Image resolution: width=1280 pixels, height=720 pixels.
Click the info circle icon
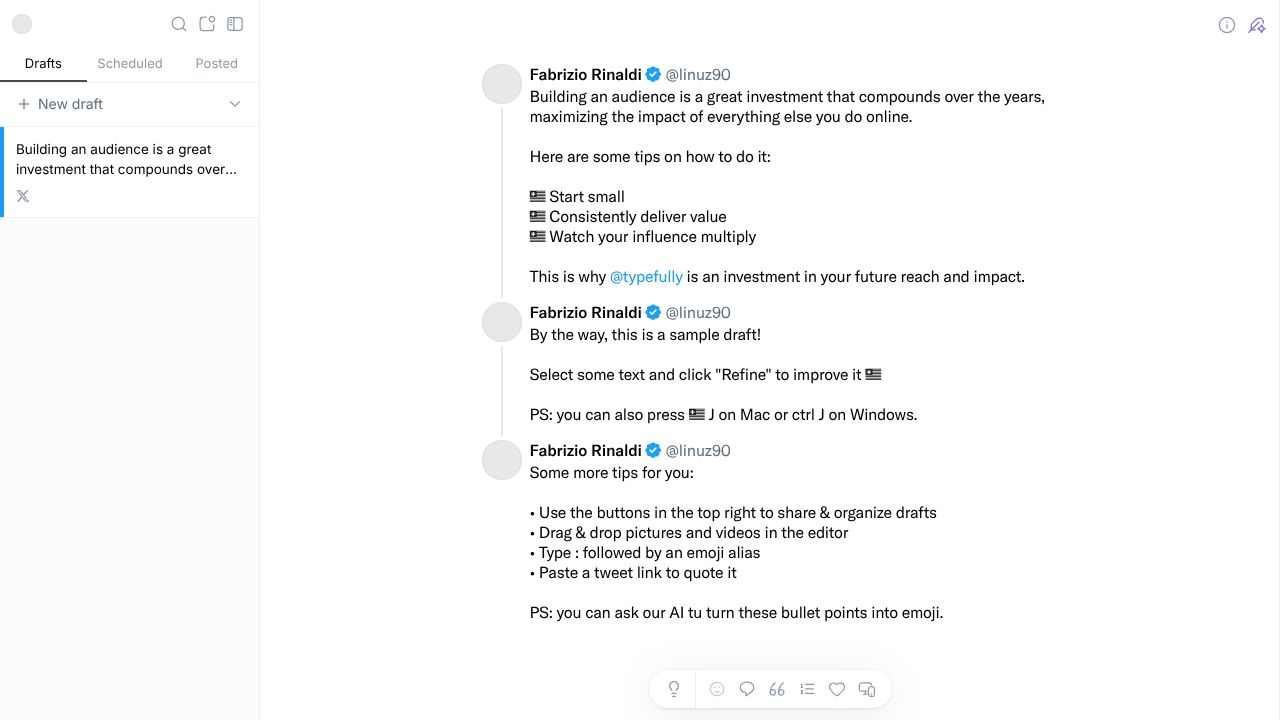pyautogui.click(x=1227, y=25)
